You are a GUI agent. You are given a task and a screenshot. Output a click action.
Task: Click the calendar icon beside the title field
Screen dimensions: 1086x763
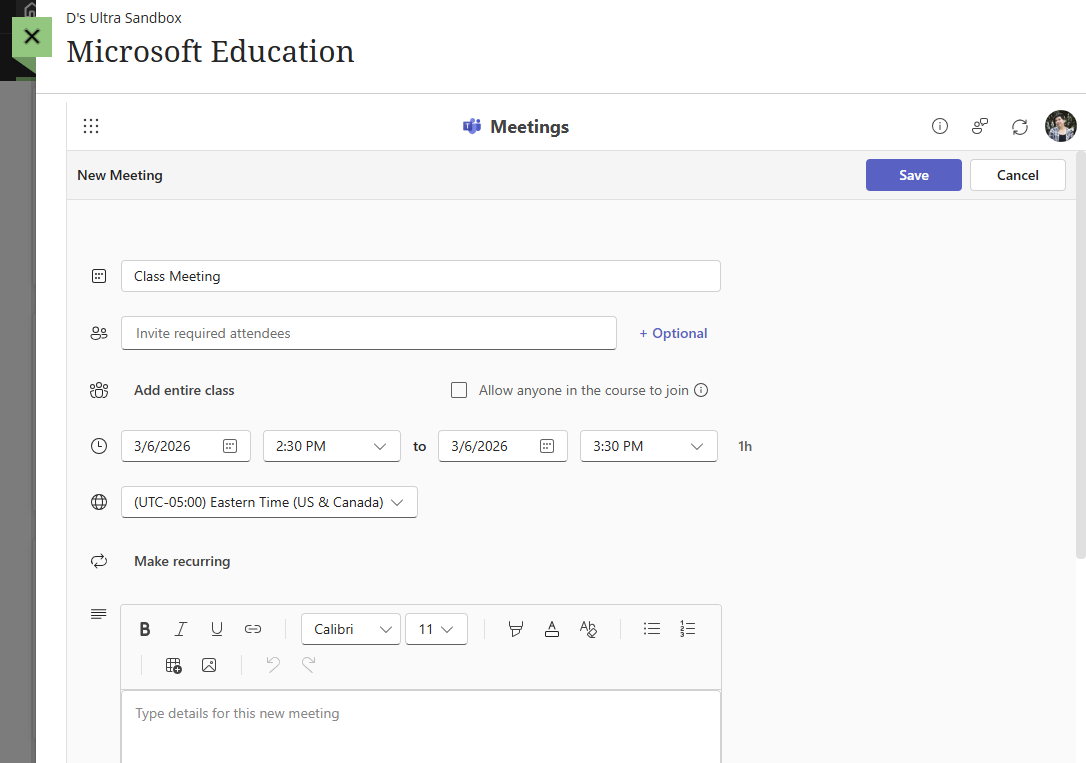point(99,276)
